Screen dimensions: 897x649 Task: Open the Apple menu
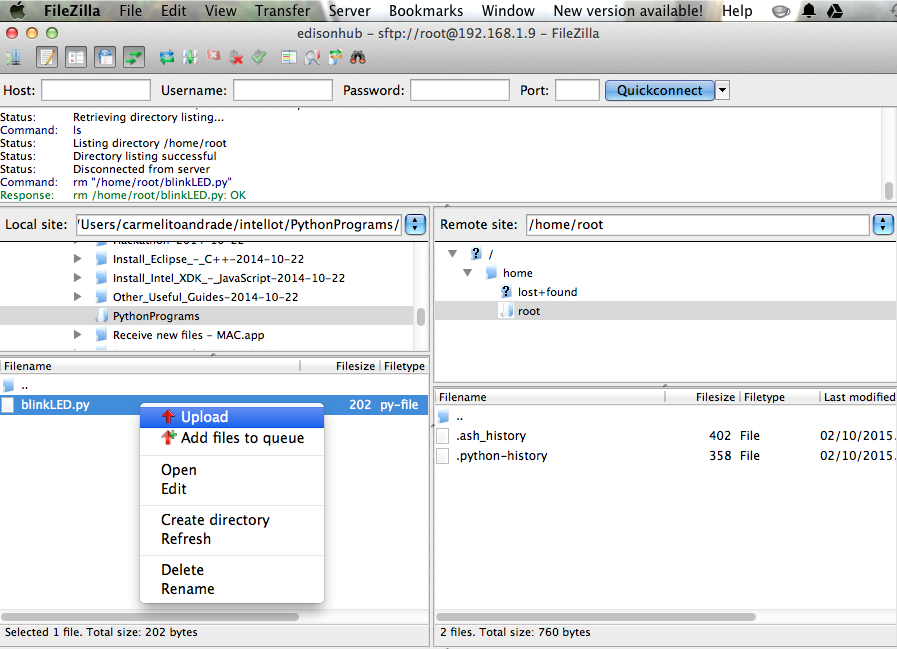pos(18,10)
